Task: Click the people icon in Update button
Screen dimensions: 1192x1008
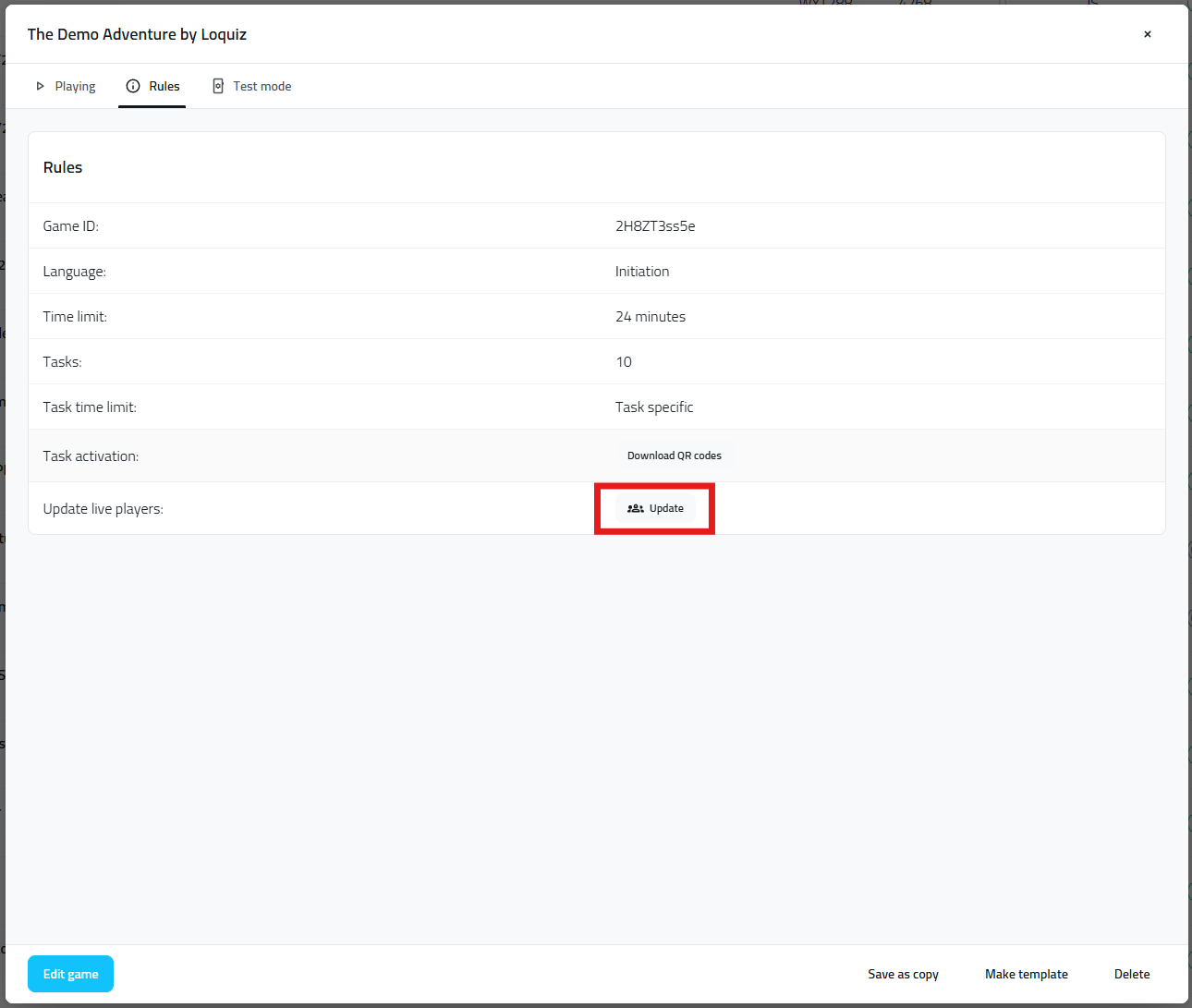Action: click(x=636, y=508)
